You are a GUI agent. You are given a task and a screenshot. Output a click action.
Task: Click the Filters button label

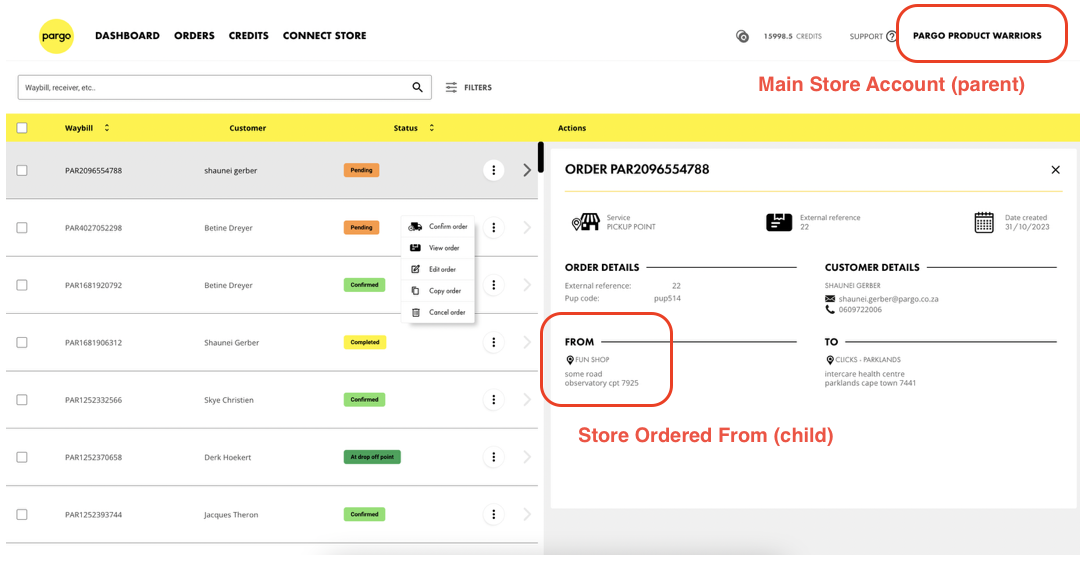(478, 88)
